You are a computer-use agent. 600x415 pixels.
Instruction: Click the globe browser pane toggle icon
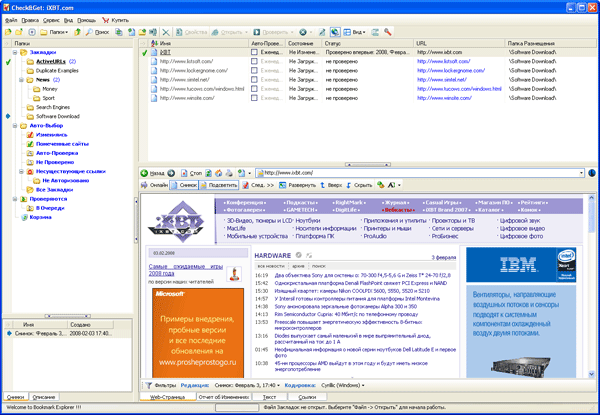point(335,32)
